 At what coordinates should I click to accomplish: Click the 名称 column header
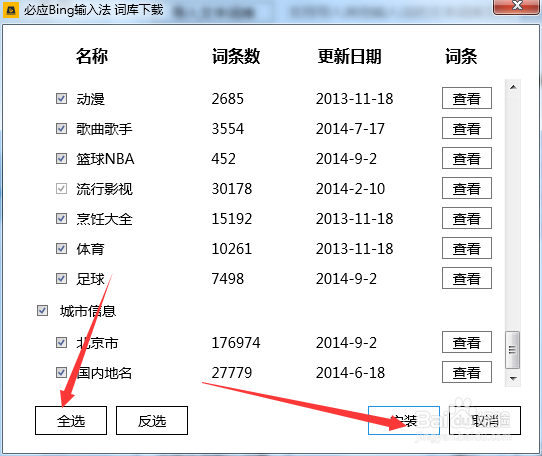[x=92, y=56]
